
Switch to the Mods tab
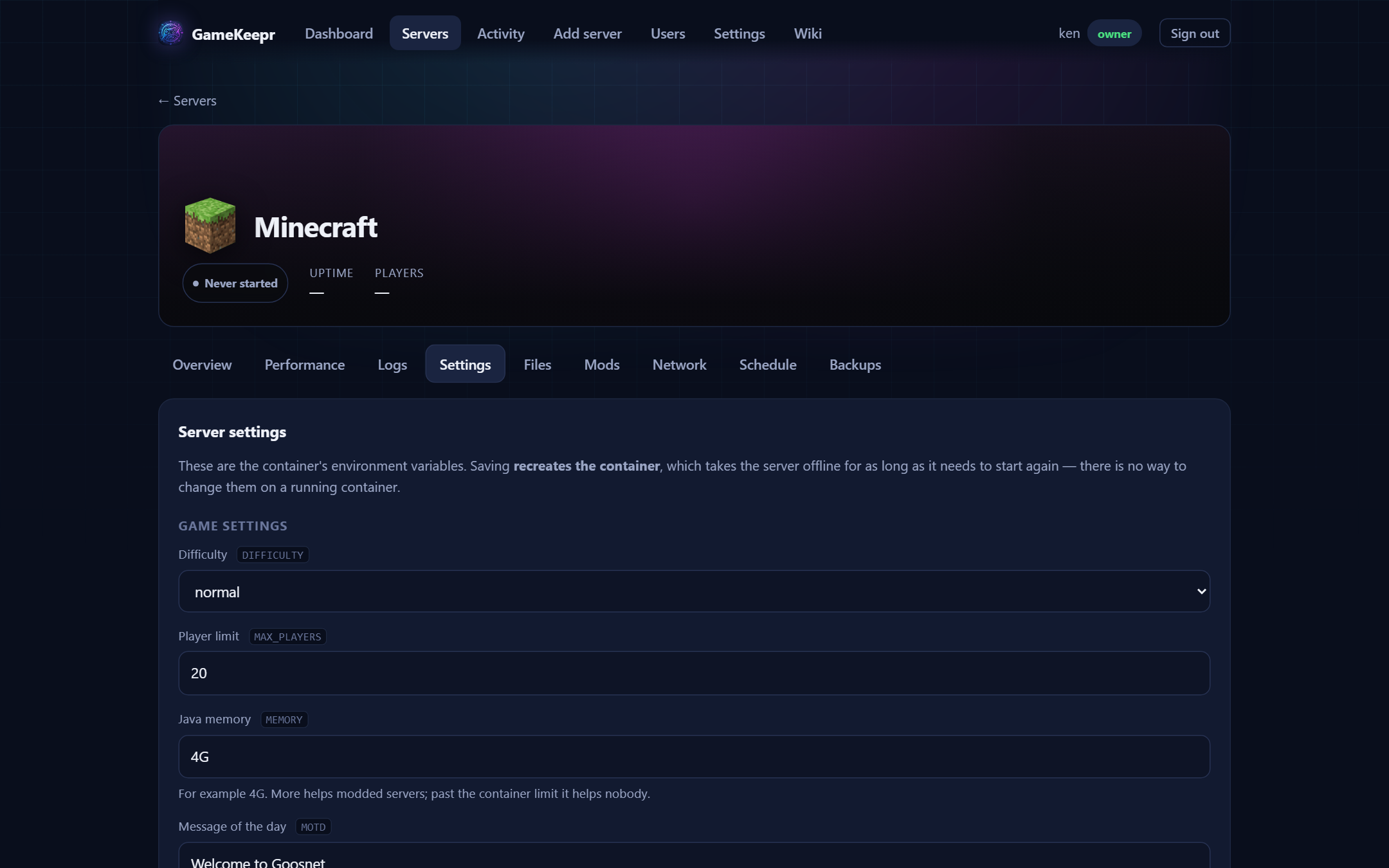pyautogui.click(x=602, y=365)
